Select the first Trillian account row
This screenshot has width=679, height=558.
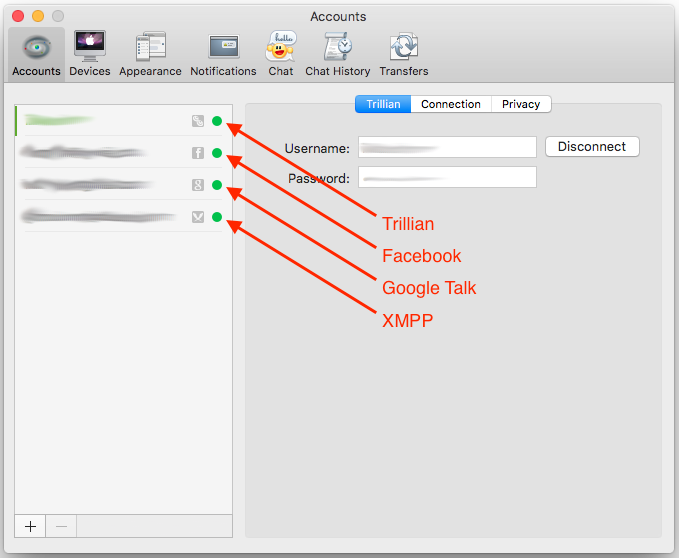point(123,120)
